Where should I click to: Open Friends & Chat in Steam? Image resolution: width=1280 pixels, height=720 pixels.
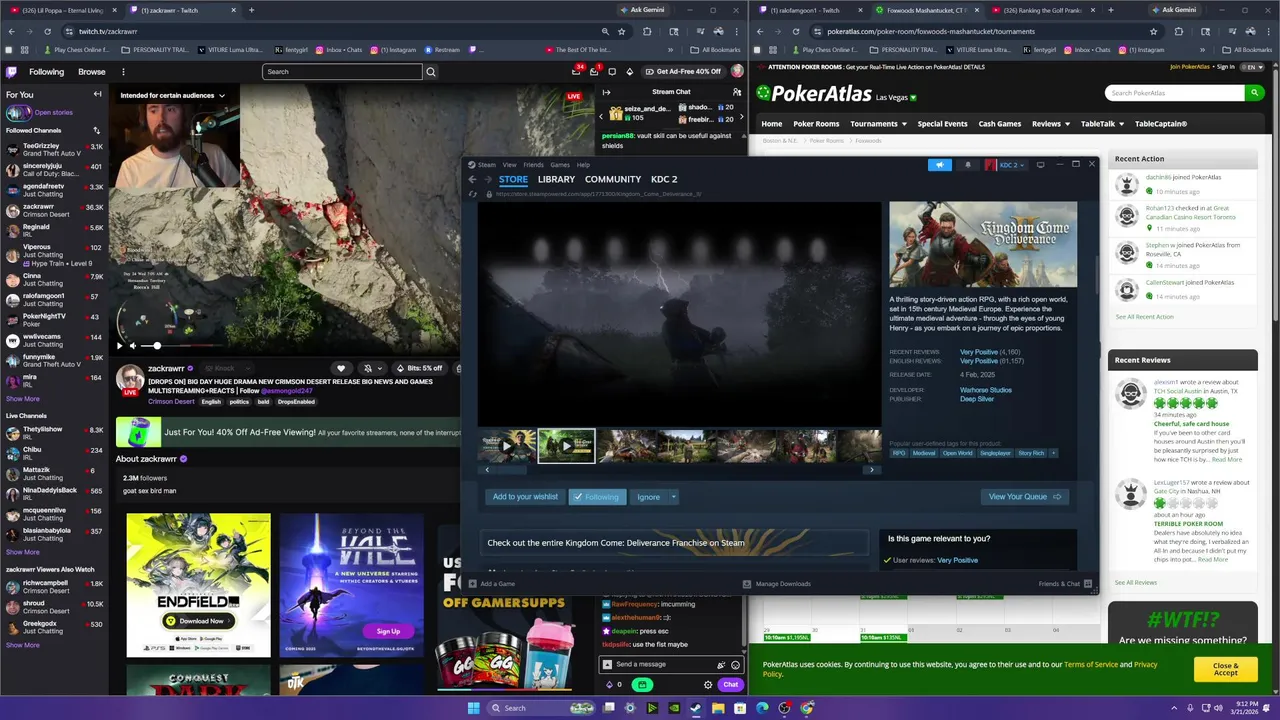click(x=1065, y=584)
